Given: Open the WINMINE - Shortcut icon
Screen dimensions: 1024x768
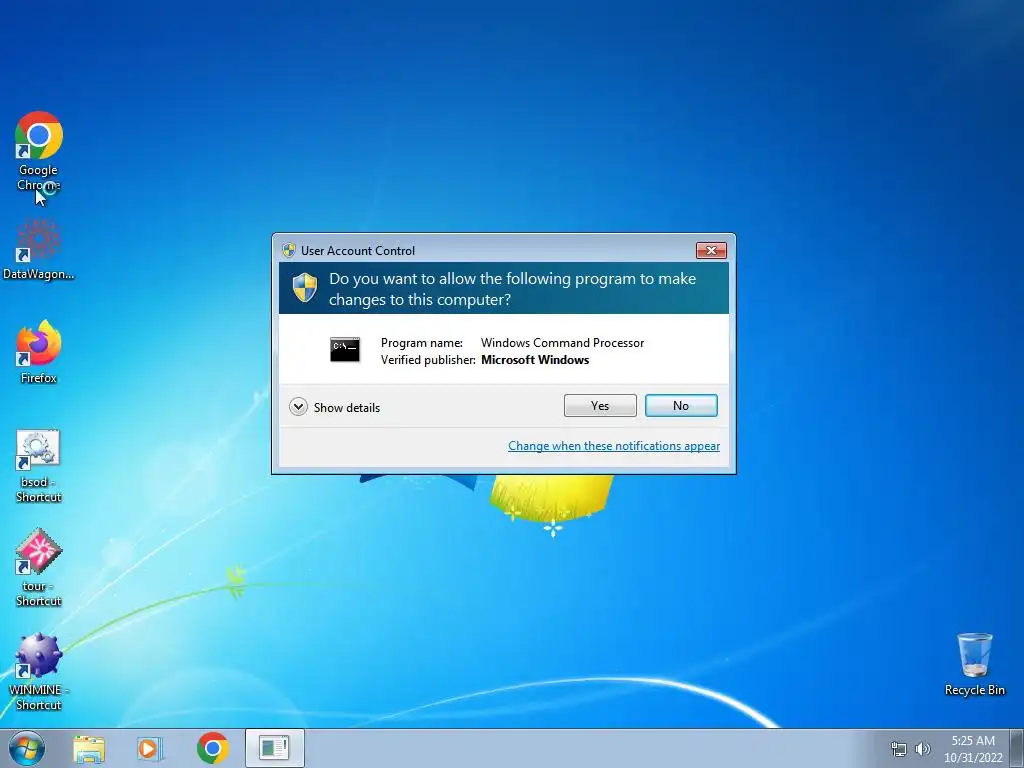Looking at the screenshot, I should point(39,671).
